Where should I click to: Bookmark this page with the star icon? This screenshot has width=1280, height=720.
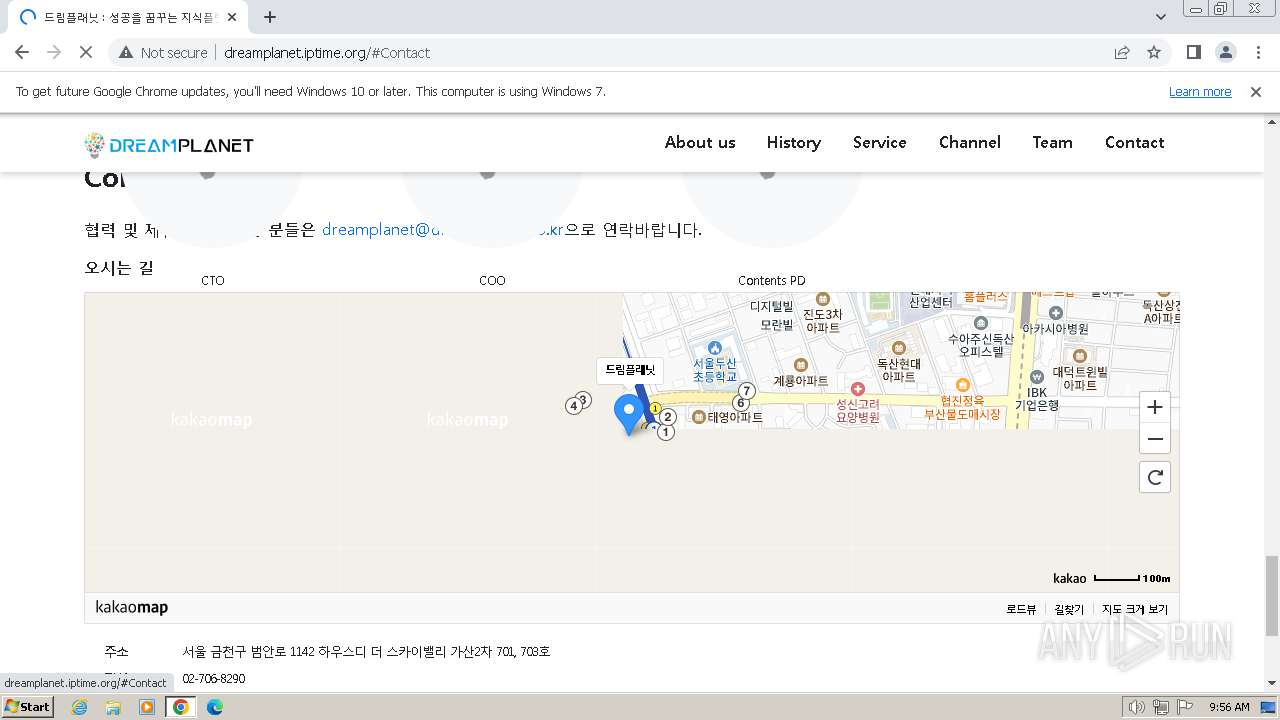1154,52
